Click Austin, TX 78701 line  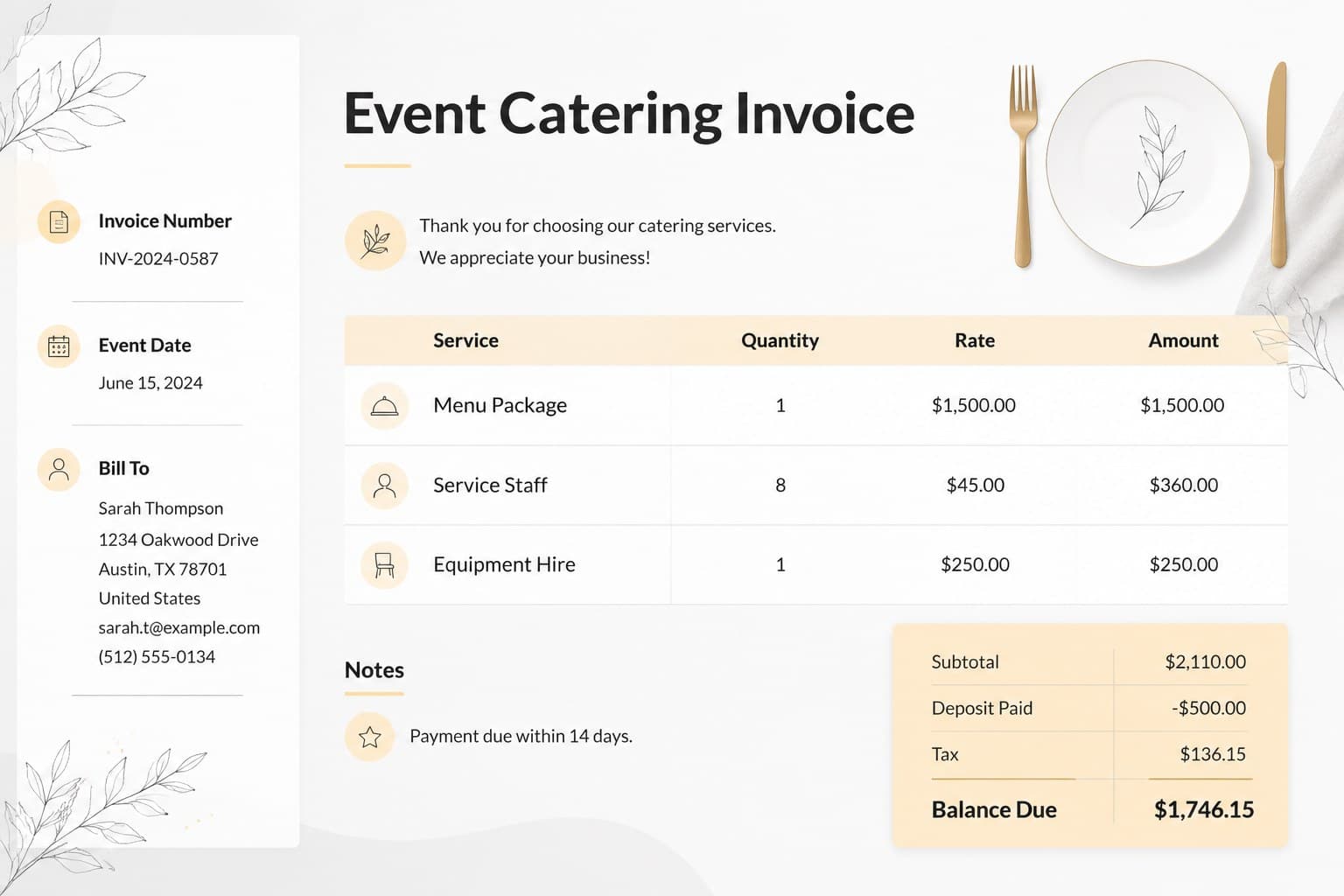coord(163,570)
